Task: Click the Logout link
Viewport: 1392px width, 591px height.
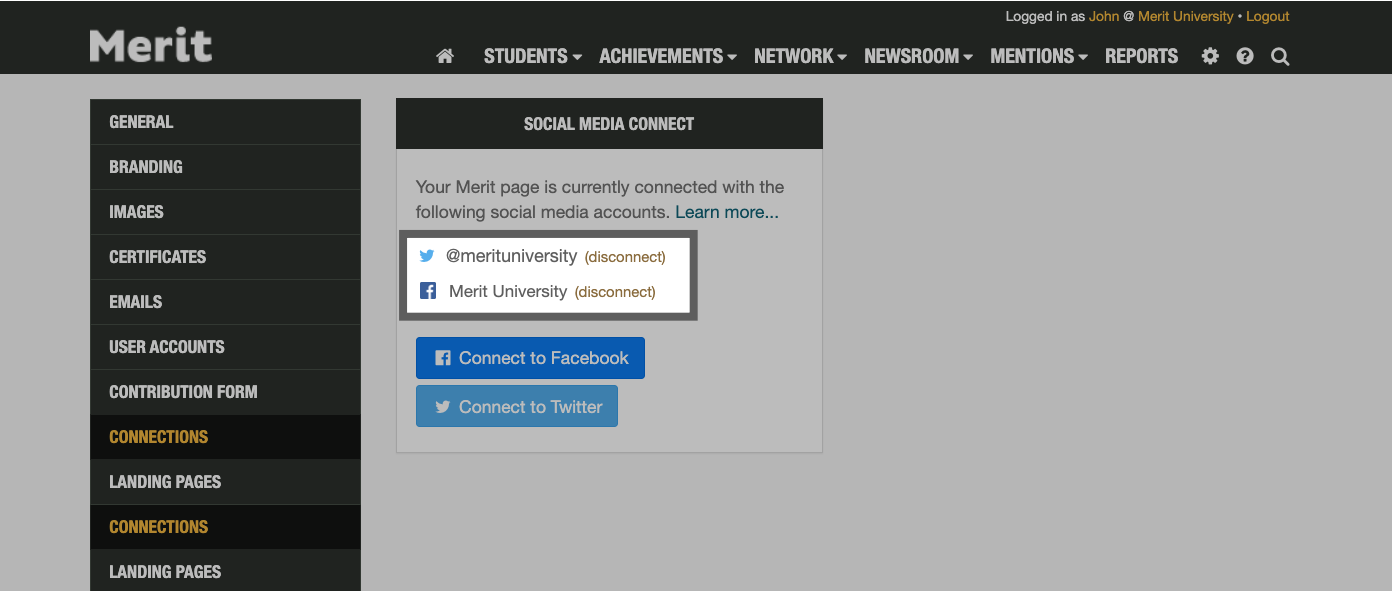Action: tap(1266, 16)
